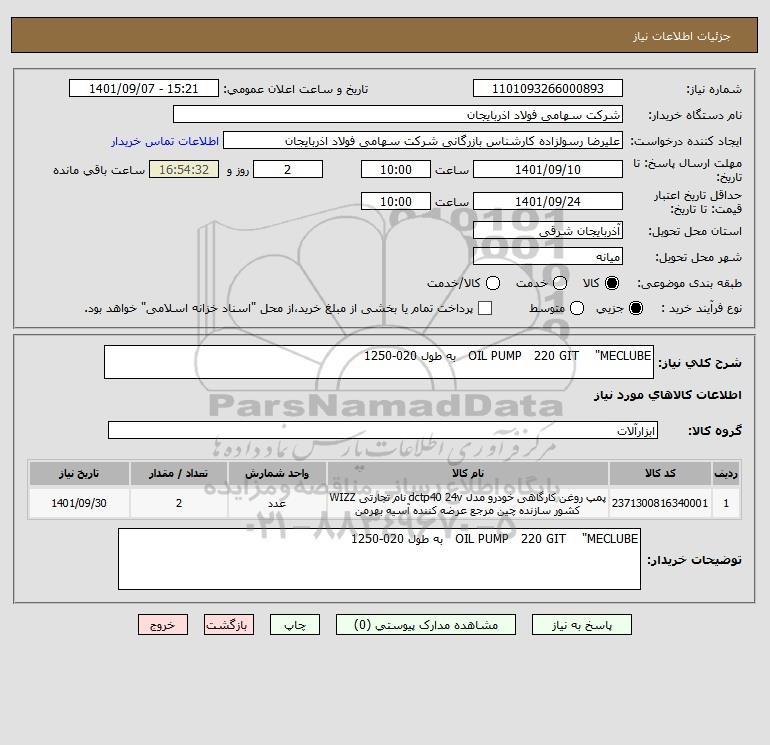This screenshot has width=770, height=745.
Task: Click the جزئیات اطلاعات نیاز page title
Action: tap(681, 36)
